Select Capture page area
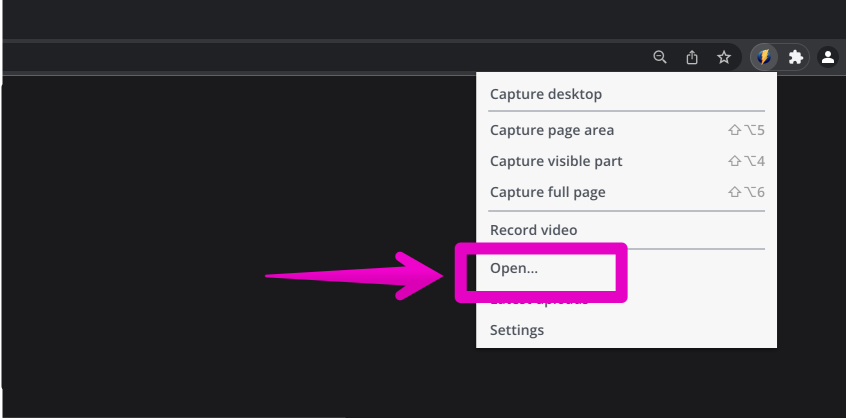Screen dimensions: 846x418 click(552, 130)
